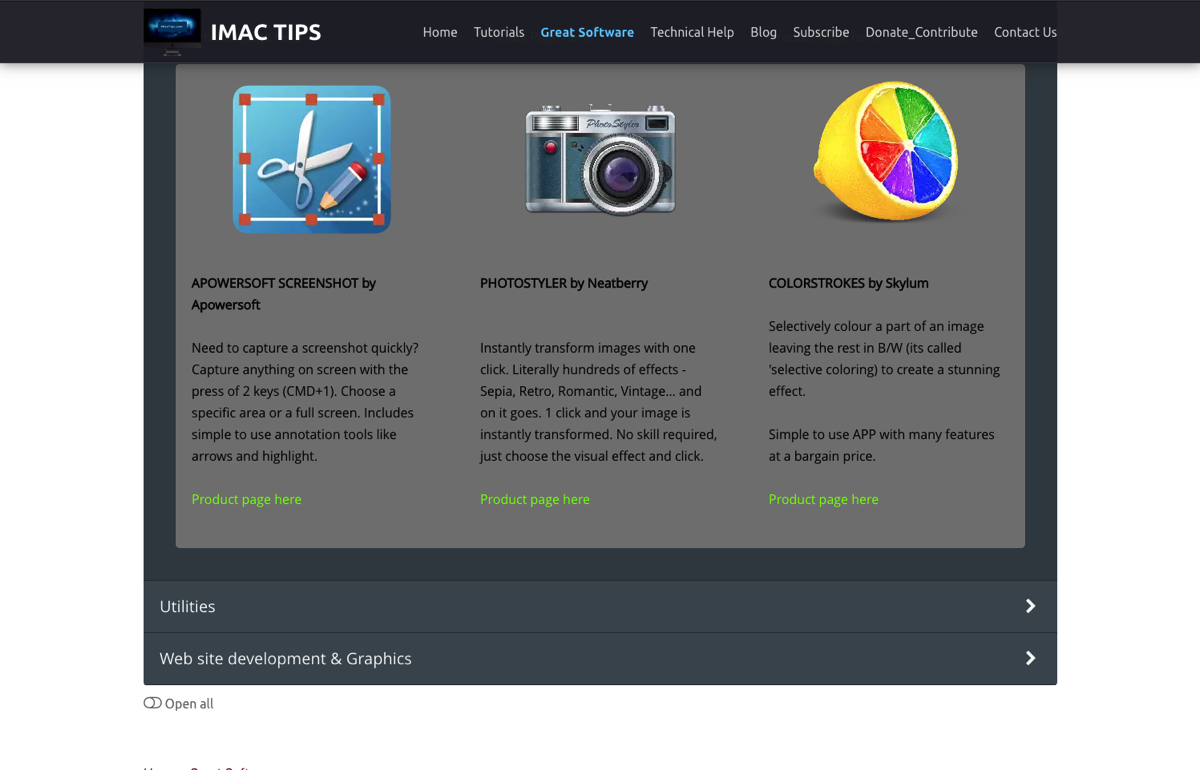Click the iMac Tips logo image
The image size is (1200, 770).
[x=172, y=32]
